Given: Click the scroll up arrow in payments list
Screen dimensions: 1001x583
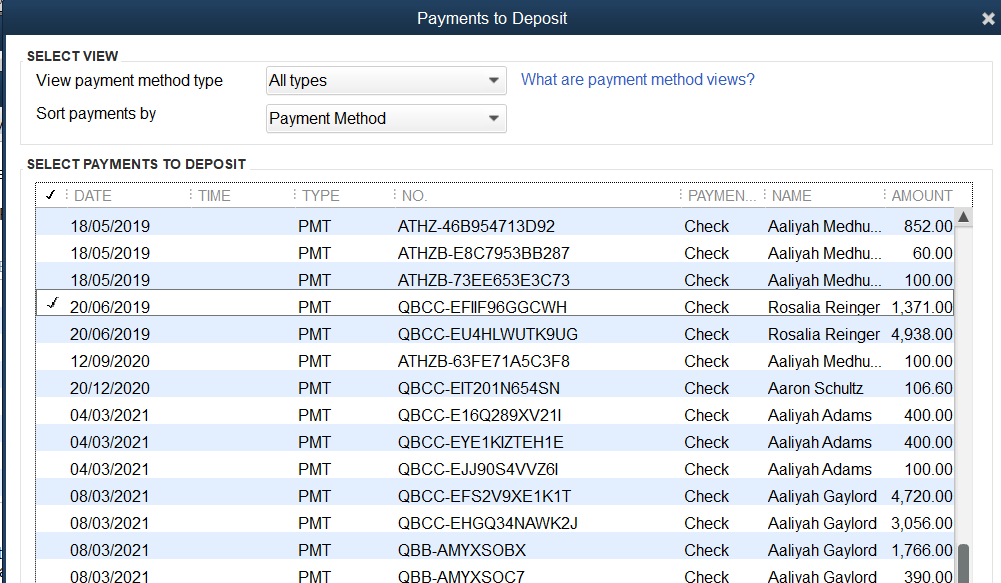Looking at the screenshot, I should point(964,217).
